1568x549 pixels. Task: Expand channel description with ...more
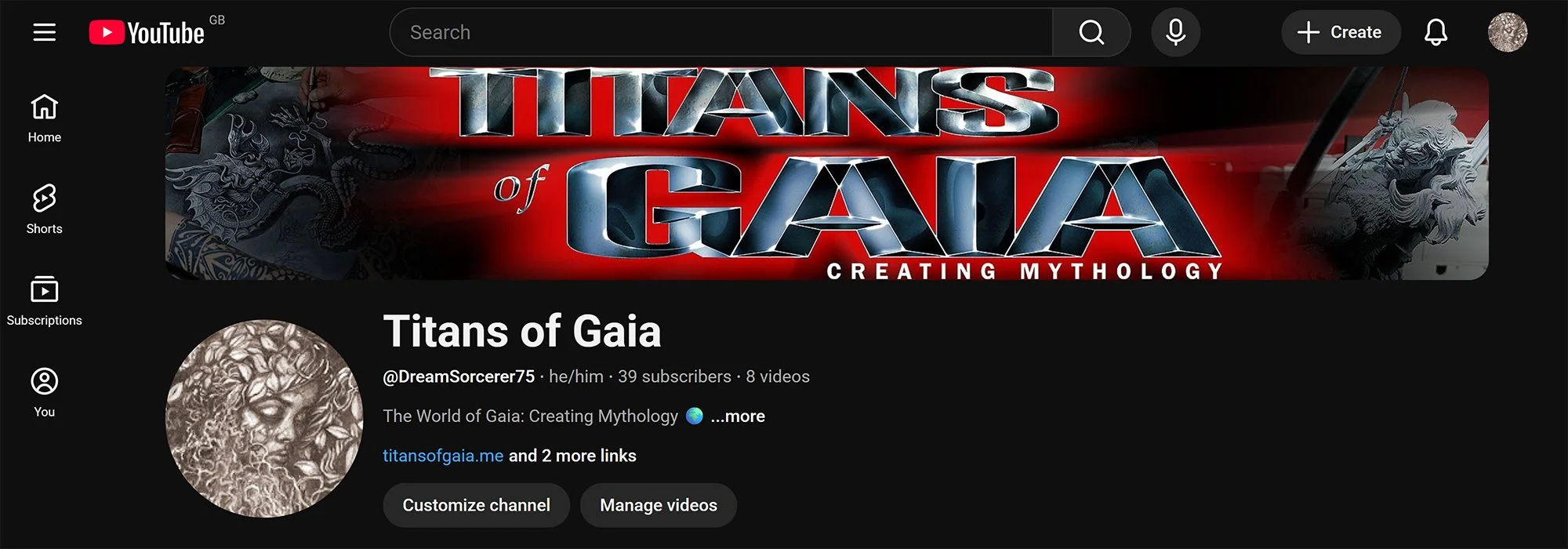(738, 416)
